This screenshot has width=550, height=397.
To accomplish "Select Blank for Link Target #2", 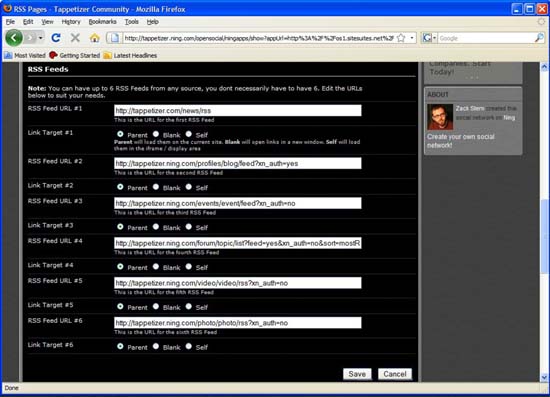I will pos(156,187).
